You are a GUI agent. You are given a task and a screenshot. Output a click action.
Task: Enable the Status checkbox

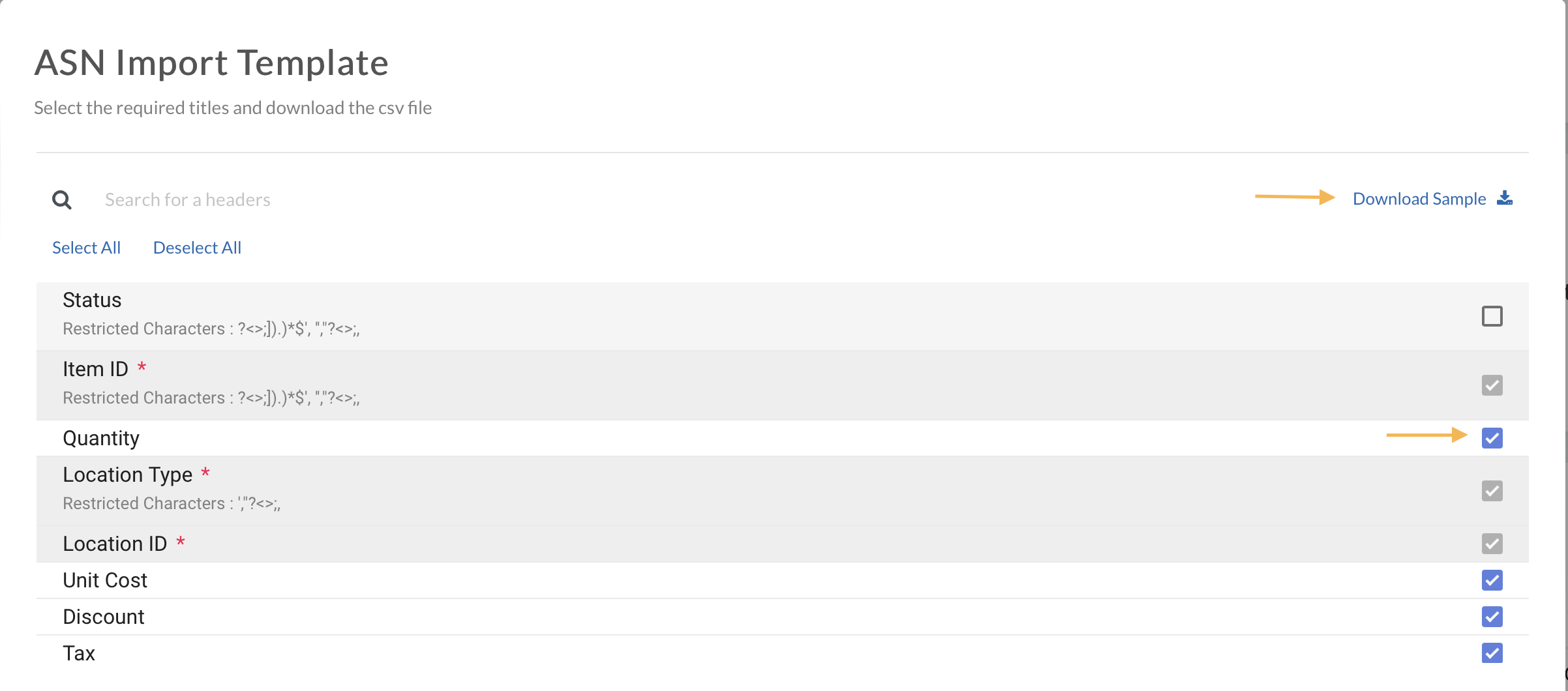1492,316
